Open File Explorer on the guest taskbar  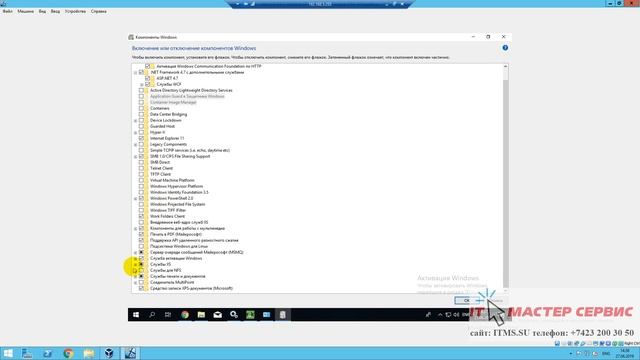click(x=201, y=315)
